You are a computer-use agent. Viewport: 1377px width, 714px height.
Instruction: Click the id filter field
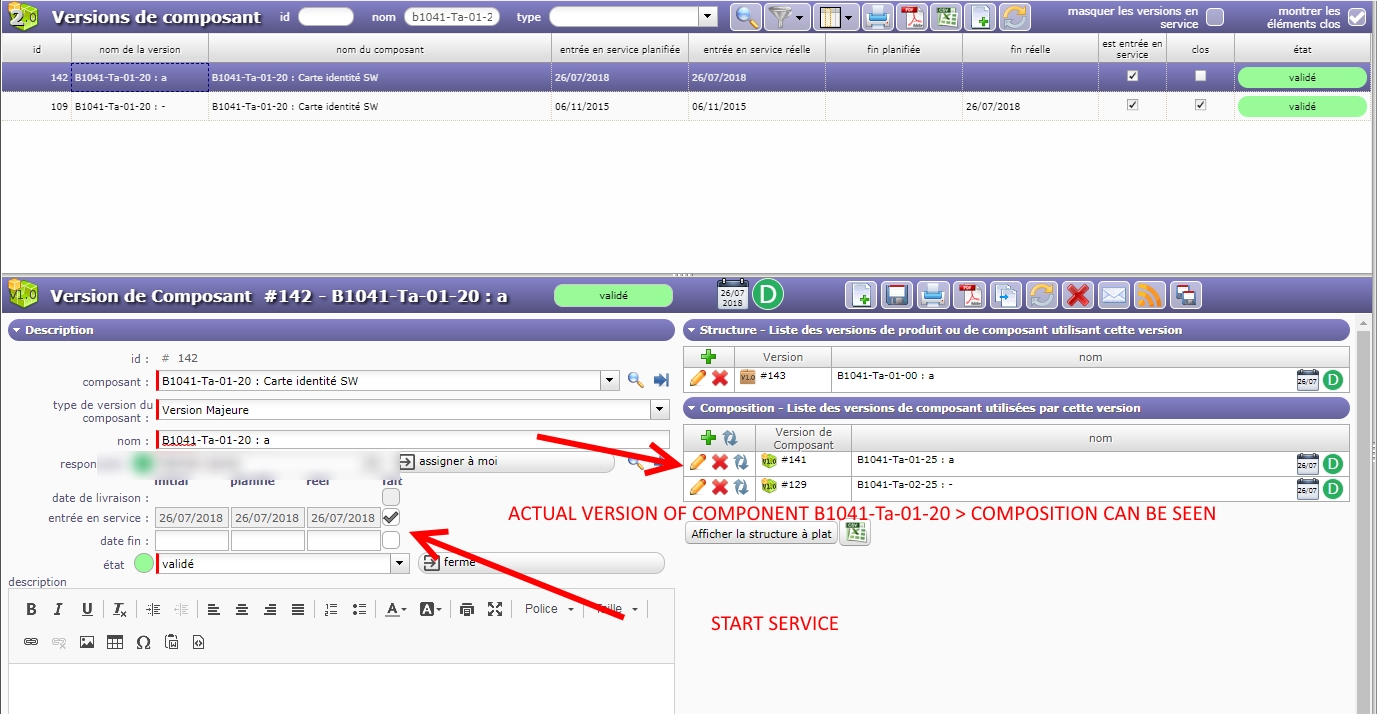click(x=326, y=16)
